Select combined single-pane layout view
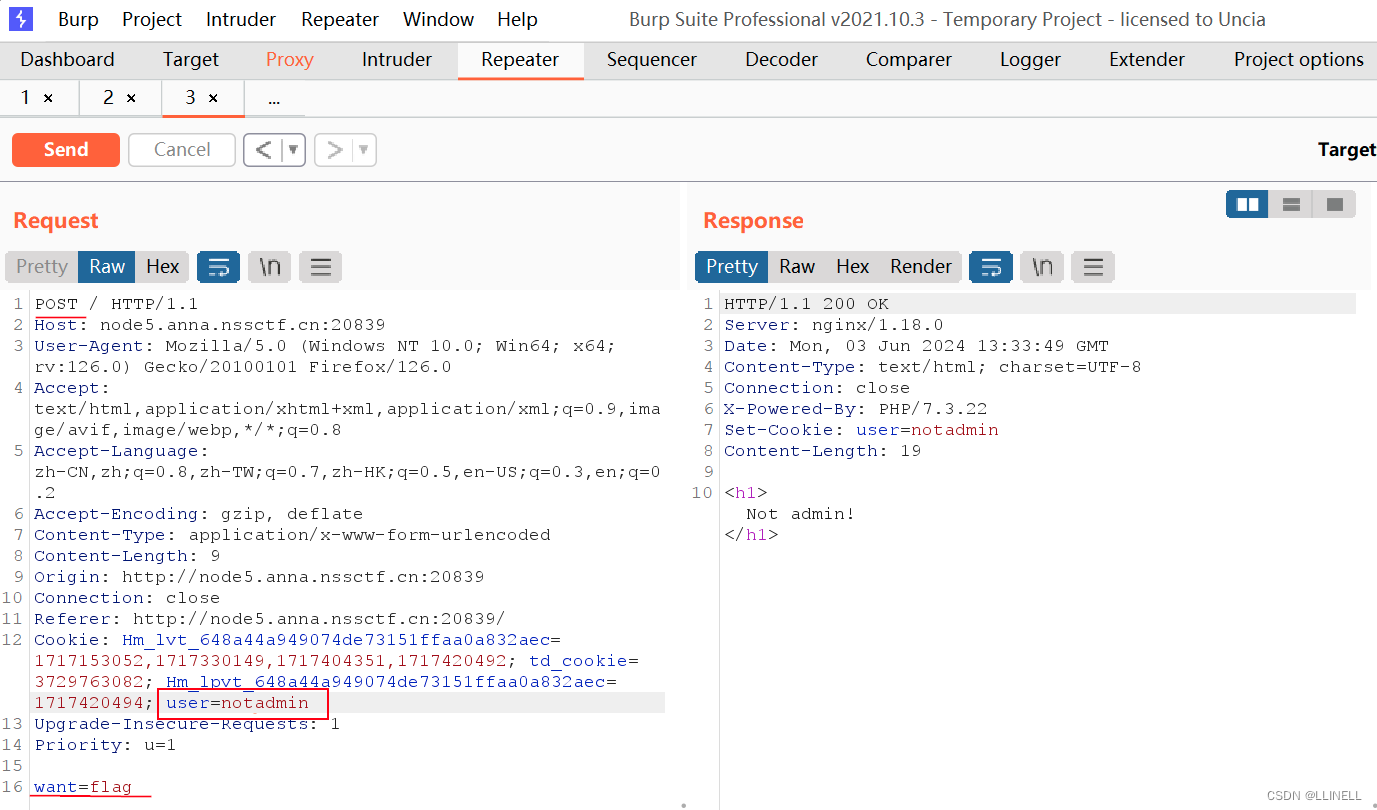The image size is (1377, 810). point(1334,204)
